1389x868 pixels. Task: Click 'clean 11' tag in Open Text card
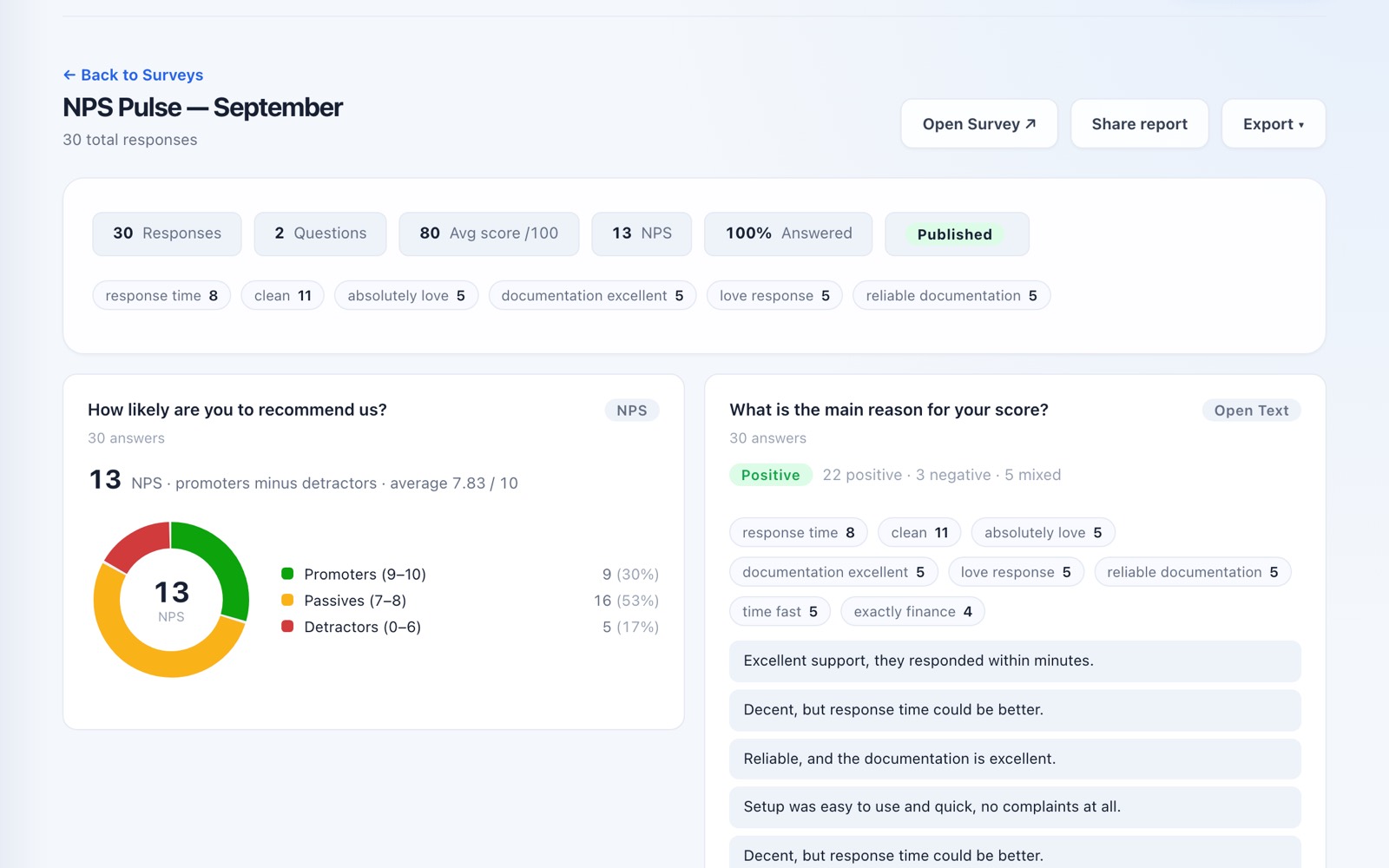pyautogui.click(x=919, y=532)
